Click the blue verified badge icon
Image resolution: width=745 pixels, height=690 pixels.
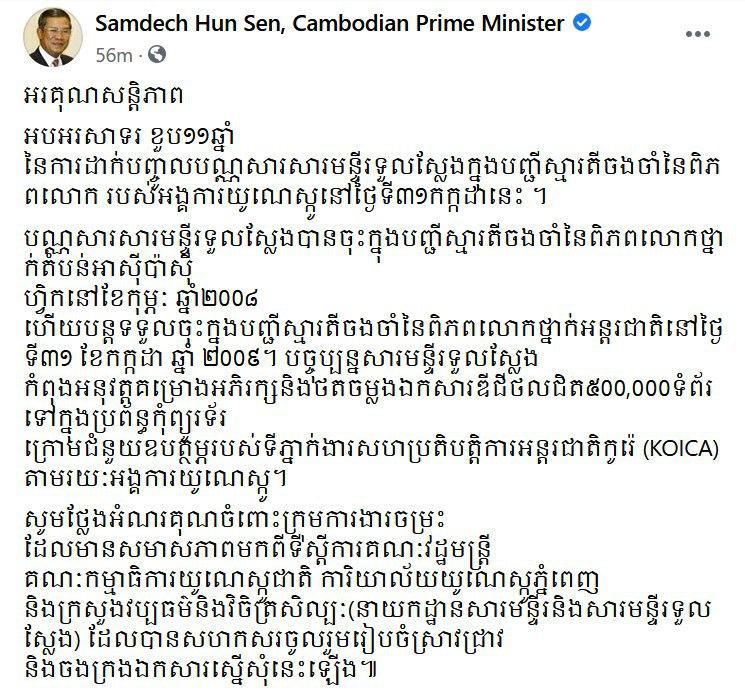582,22
